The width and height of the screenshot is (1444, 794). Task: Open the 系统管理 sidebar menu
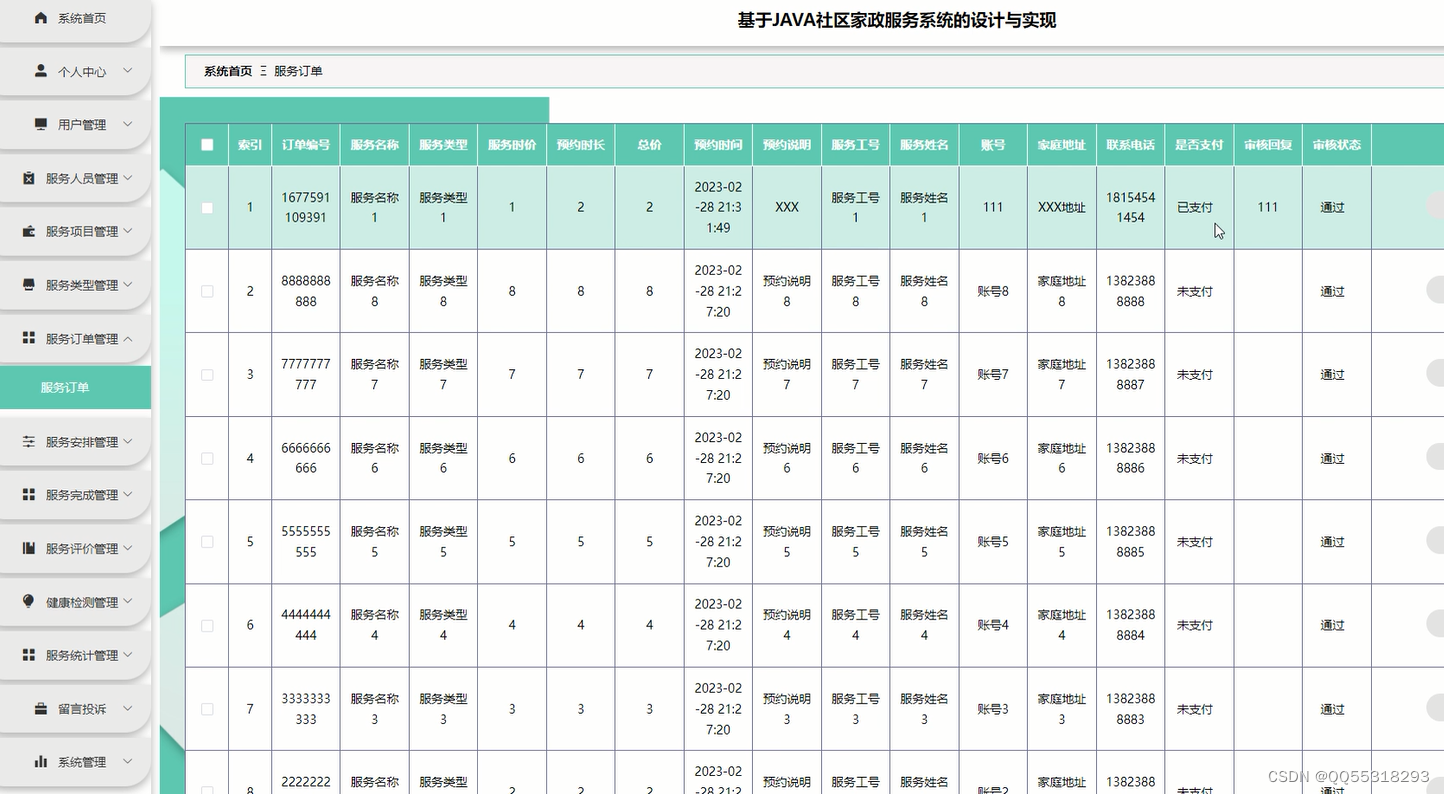(75, 762)
